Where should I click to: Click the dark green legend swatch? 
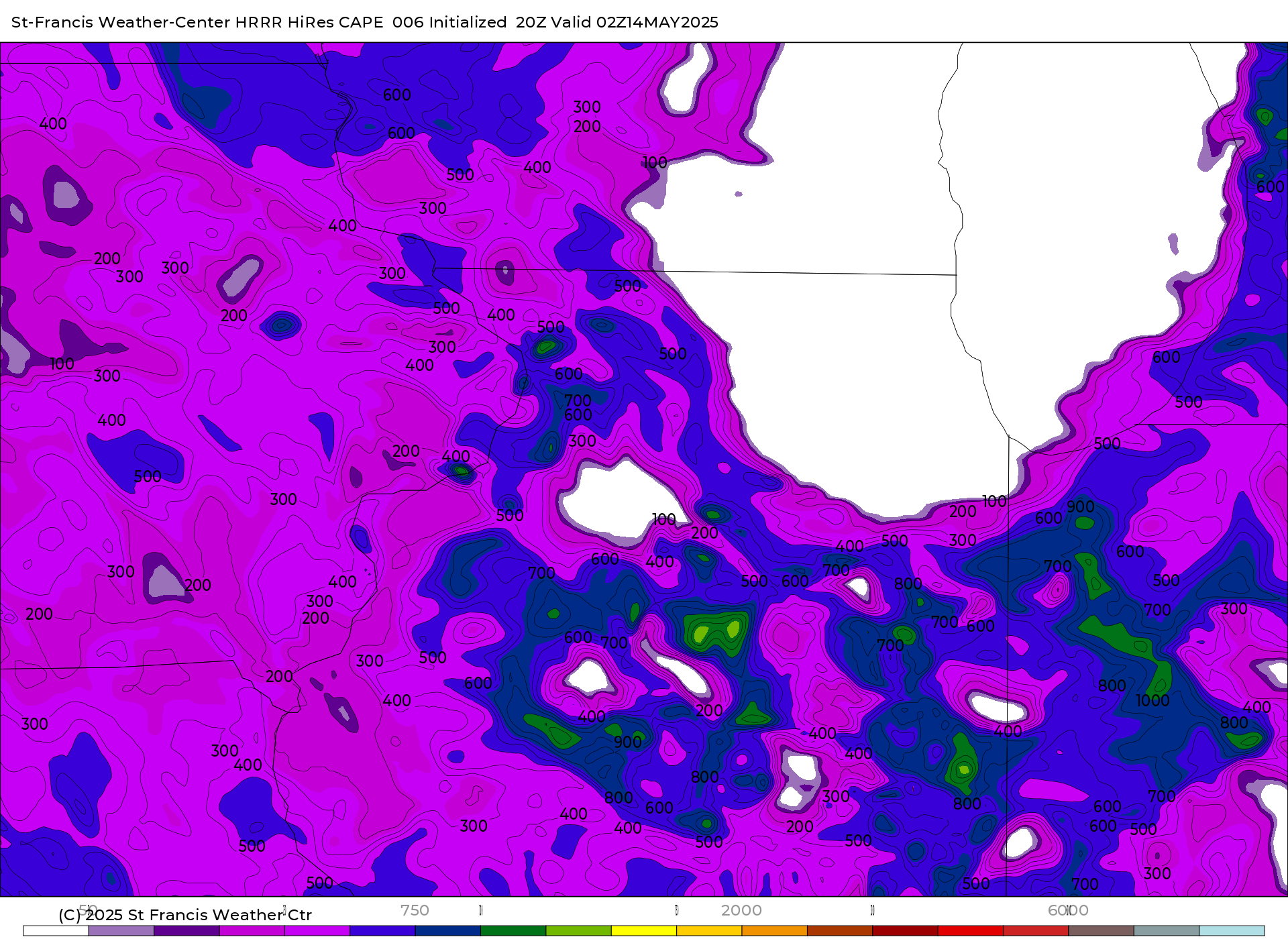click(513, 931)
